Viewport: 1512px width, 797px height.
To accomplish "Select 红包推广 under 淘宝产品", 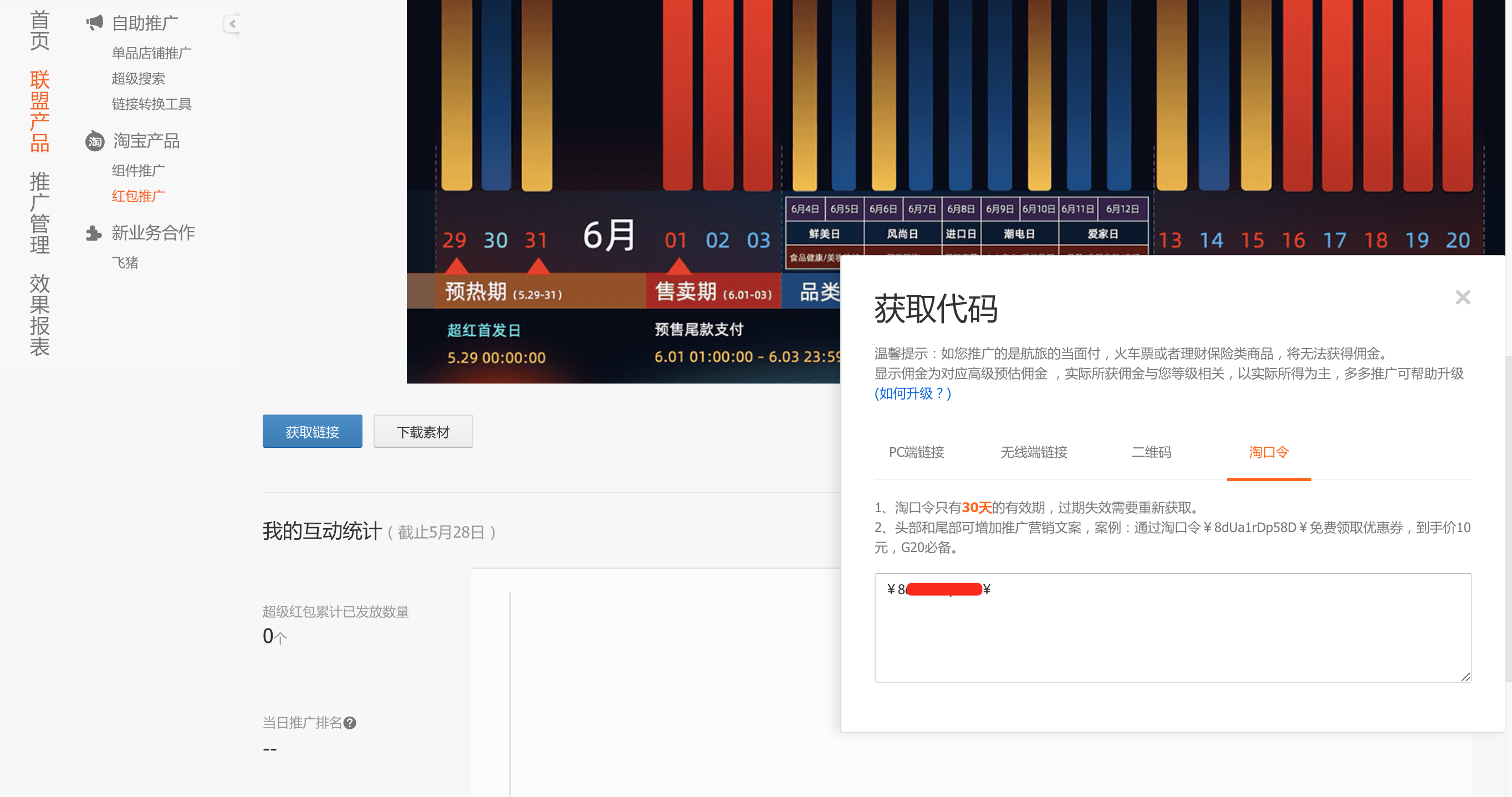I will pyautogui.click(x=138, y=196).
